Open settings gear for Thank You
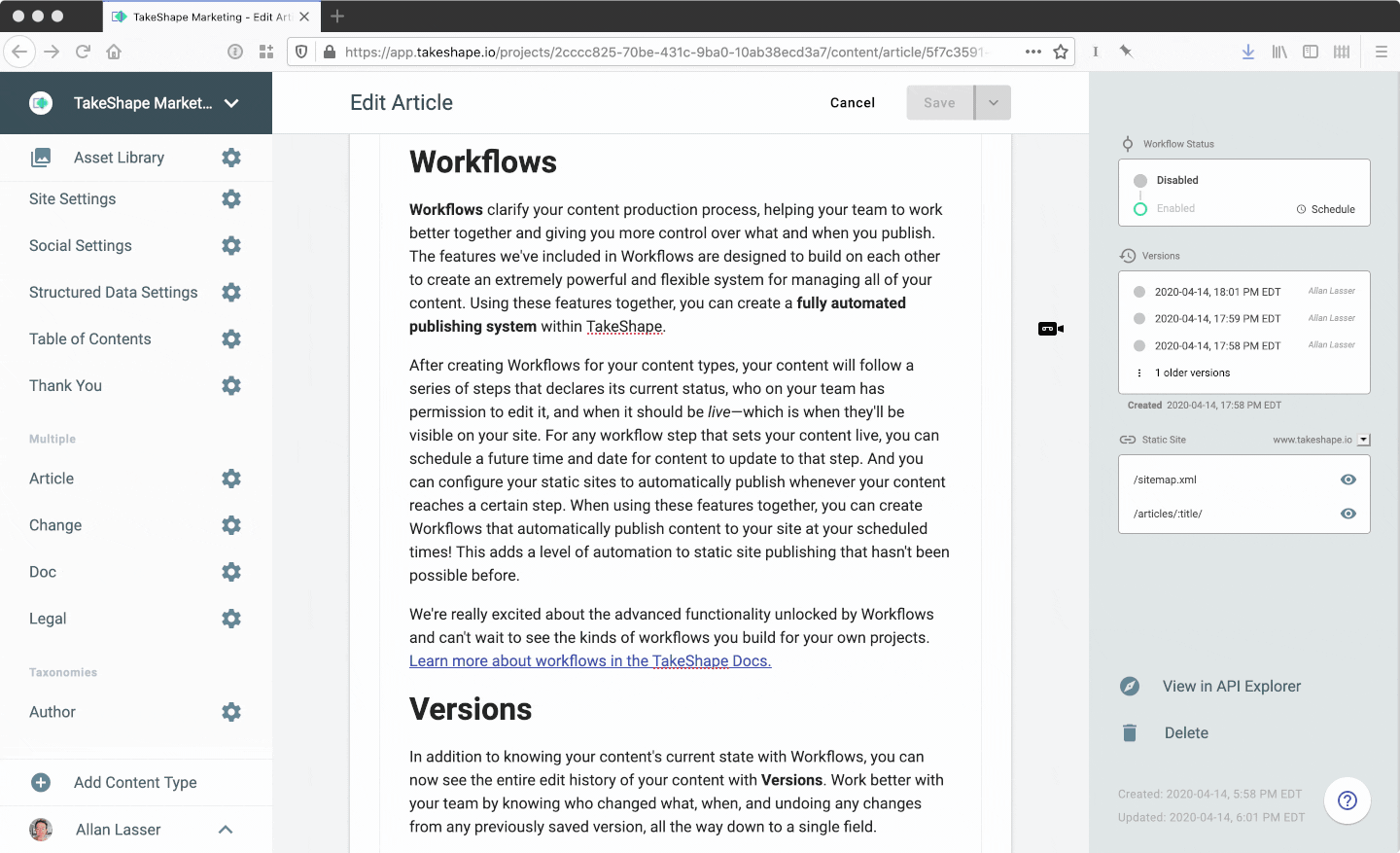This screenshot has width=1400, height=853. pos(231,385)
